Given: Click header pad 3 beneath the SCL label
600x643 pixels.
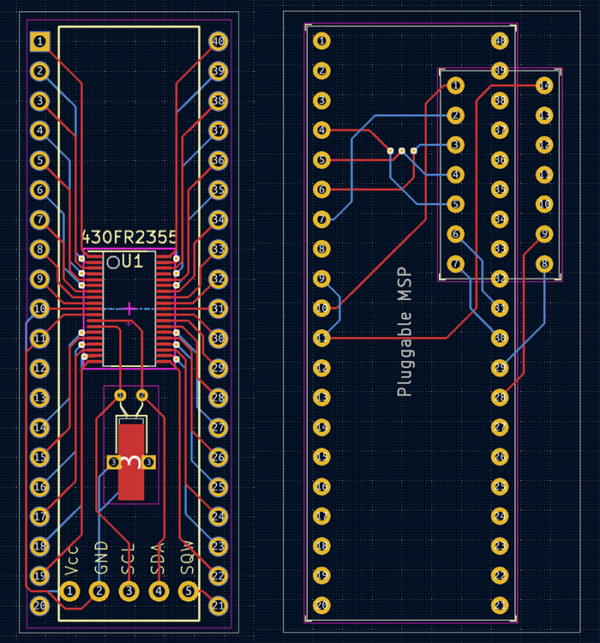Looking at the screenshot, I should (x=129, y=592).
